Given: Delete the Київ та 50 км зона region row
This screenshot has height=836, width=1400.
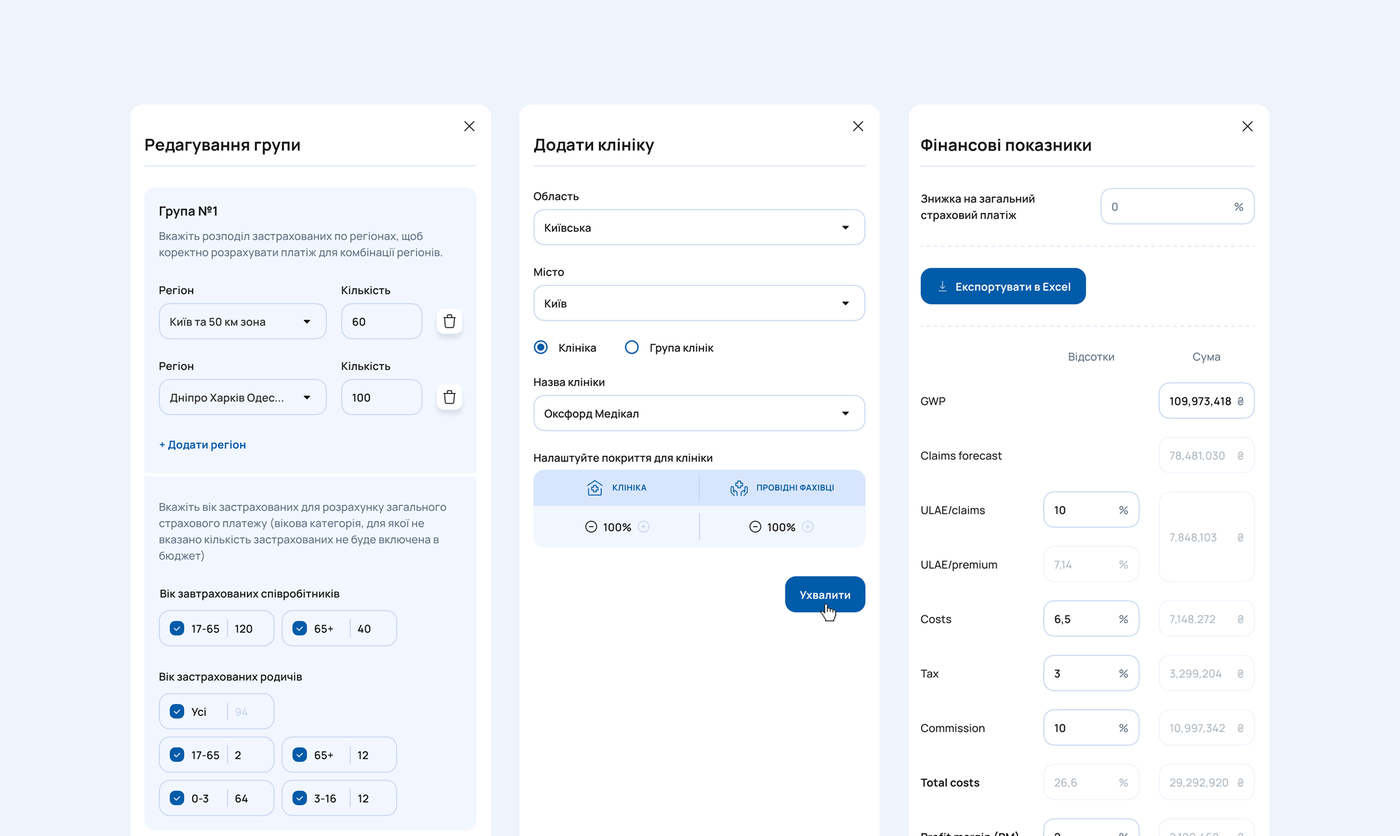Looking at the screenshot, I should click(449, 322).
